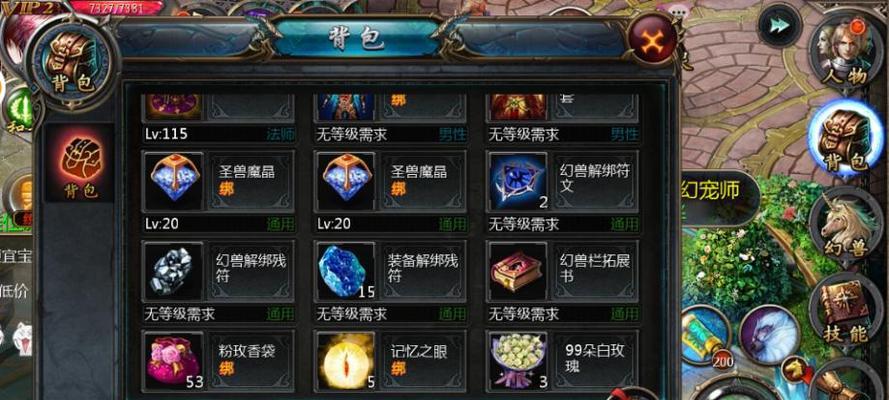Screen dimensions: 889x400
Task: Click the white wolf pet portrait
Action: 769,334
